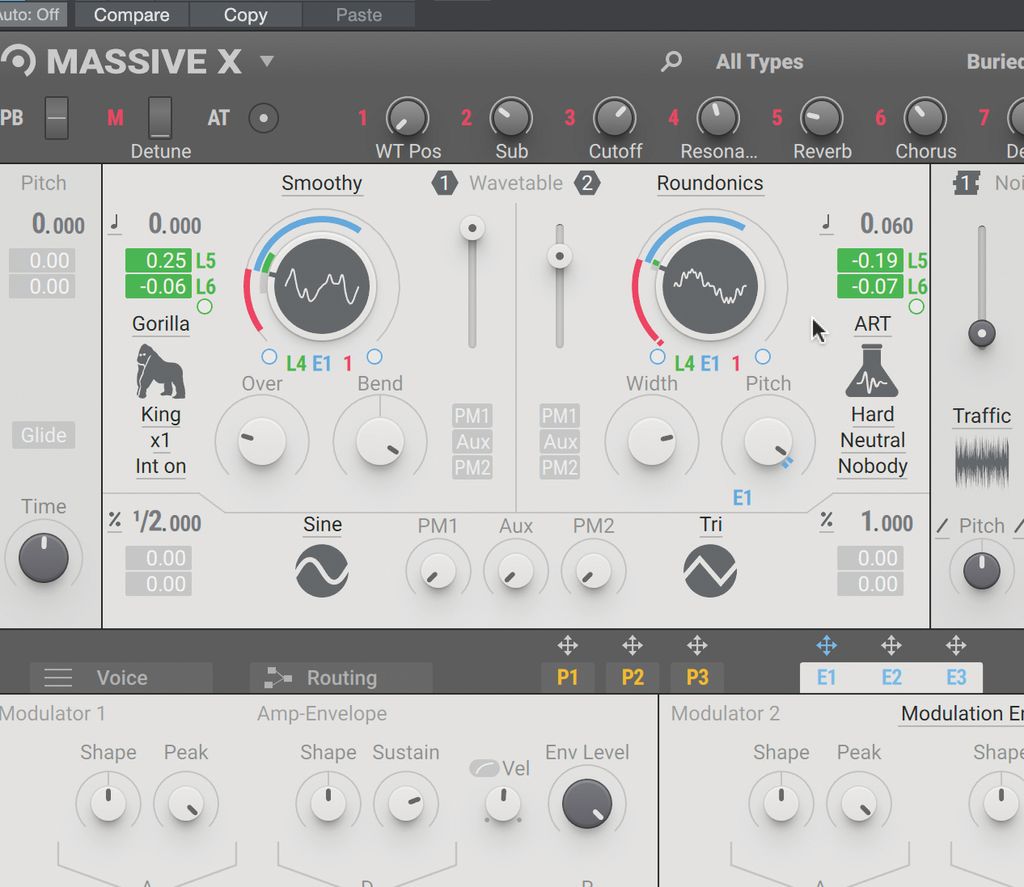Open the All Types filter dropdown
The image size is (1024, 887).
(x=759, y=61)
